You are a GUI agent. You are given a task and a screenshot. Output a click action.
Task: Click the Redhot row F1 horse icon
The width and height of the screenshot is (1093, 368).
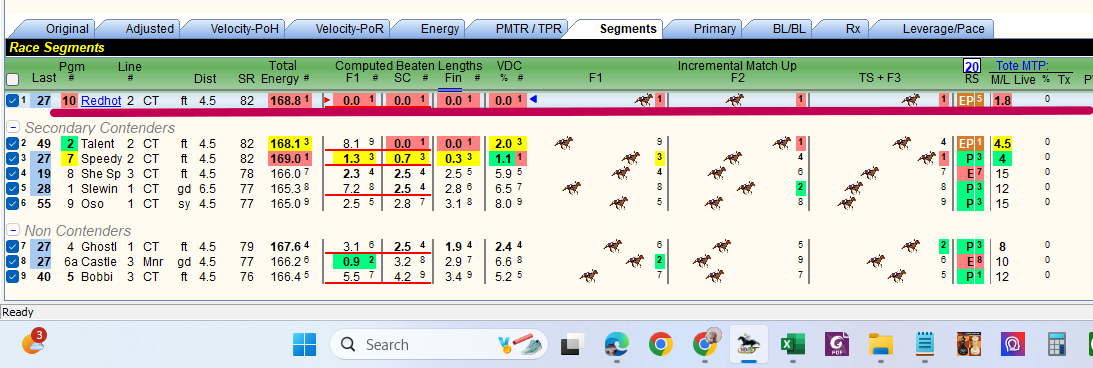pyautogui.click(x=643, y=100)
